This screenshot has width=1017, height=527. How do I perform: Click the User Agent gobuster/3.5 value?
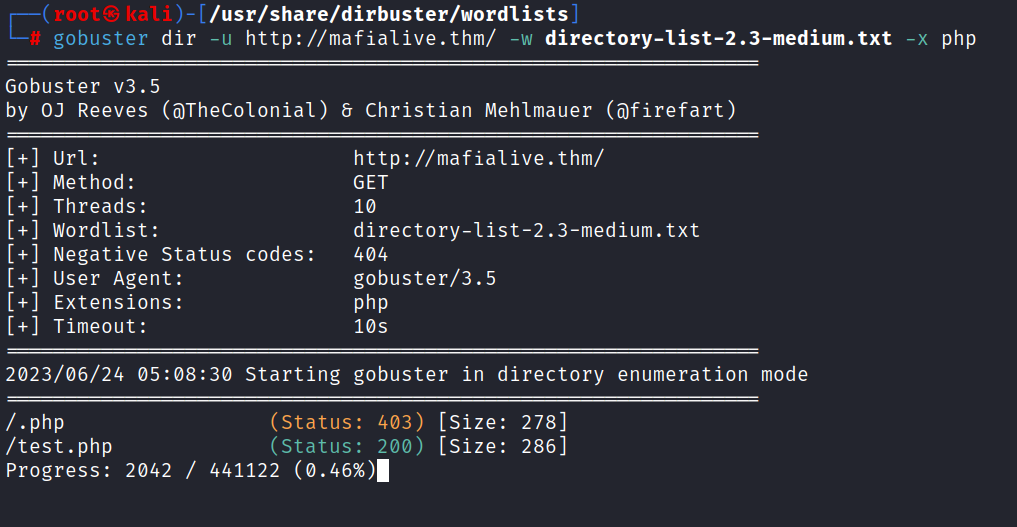(425, 278)
